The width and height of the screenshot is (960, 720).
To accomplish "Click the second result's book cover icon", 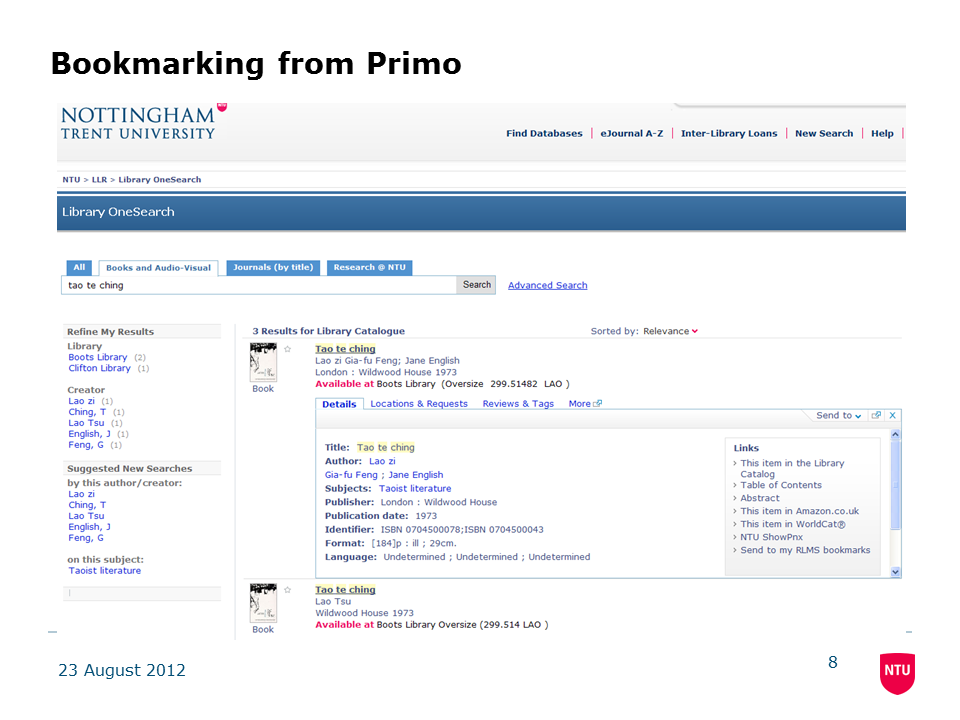I will point(263,603).
